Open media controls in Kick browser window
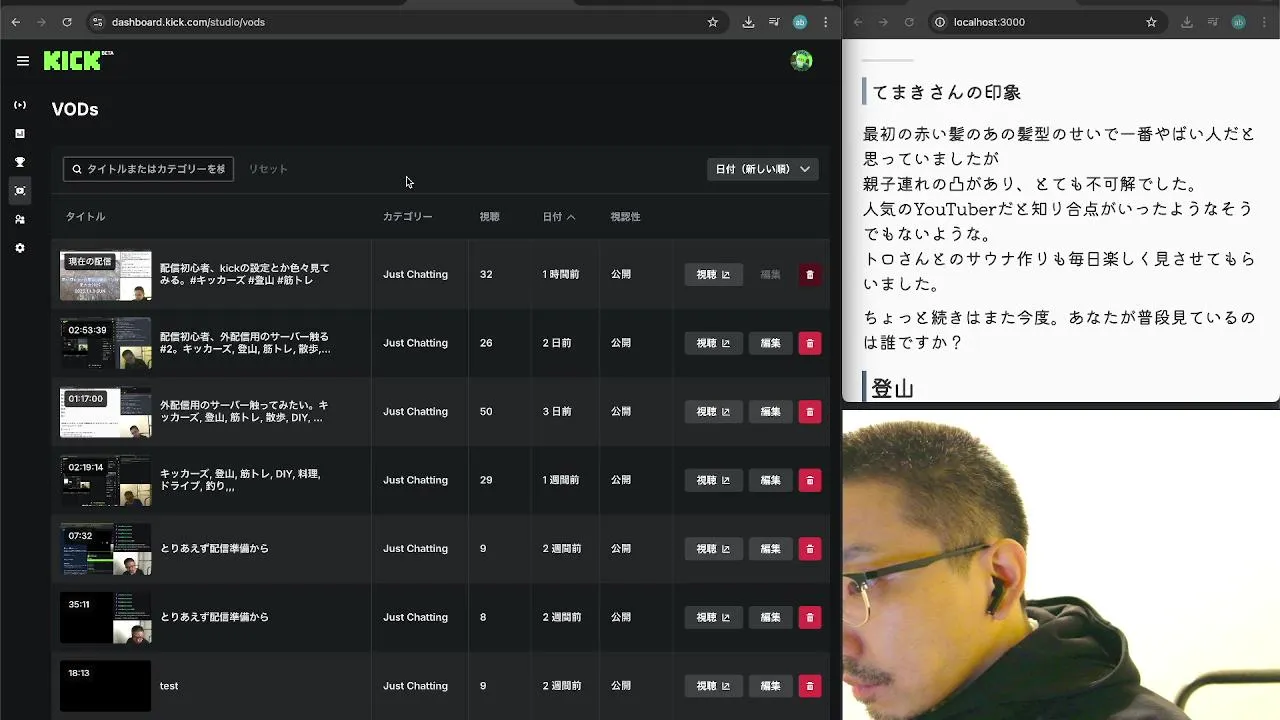This screenshot has height=720, width=1280. (x=774, y=22)
